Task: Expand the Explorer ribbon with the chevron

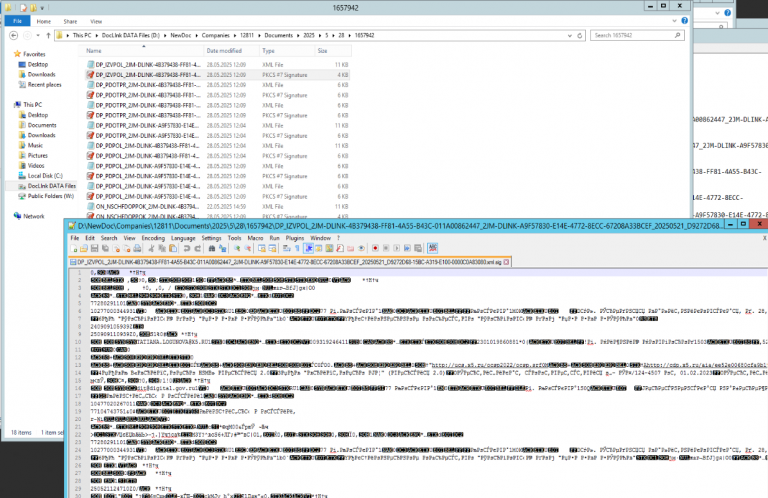Action: click(x=674, y=21)
